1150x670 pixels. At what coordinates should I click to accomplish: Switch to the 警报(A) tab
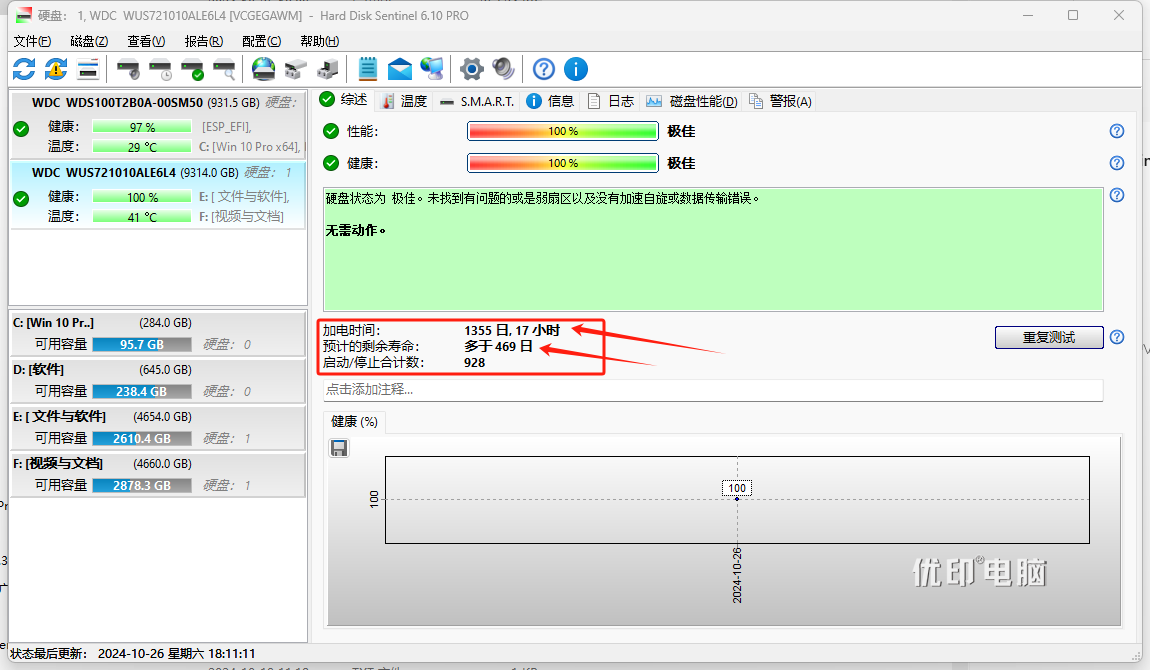point(780,101)
